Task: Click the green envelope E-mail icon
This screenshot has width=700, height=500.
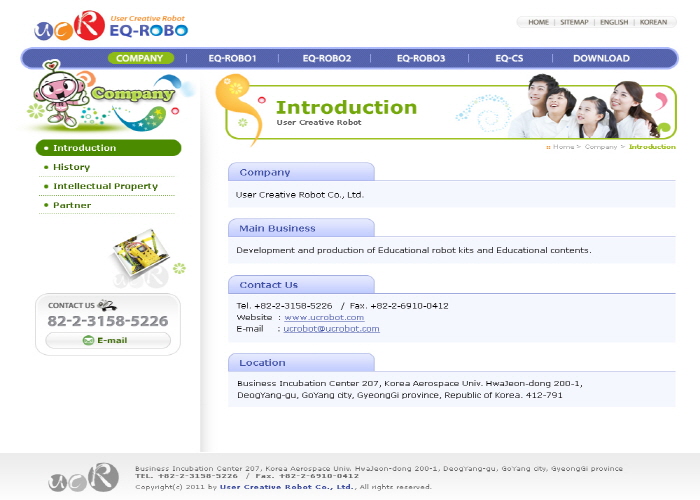Action: pos(88,340)
